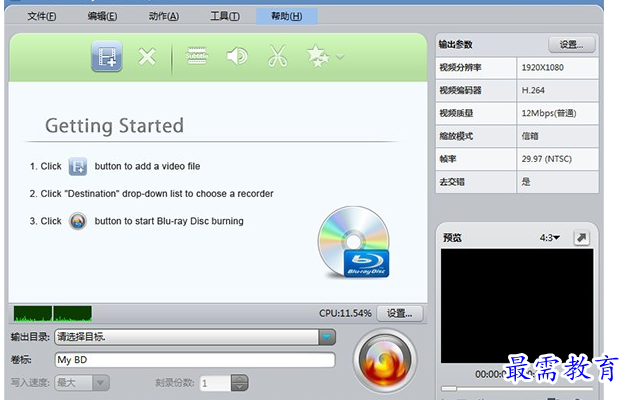Click the 帧率 label cell
627x400 pixels.
click(x=476, y=159)
